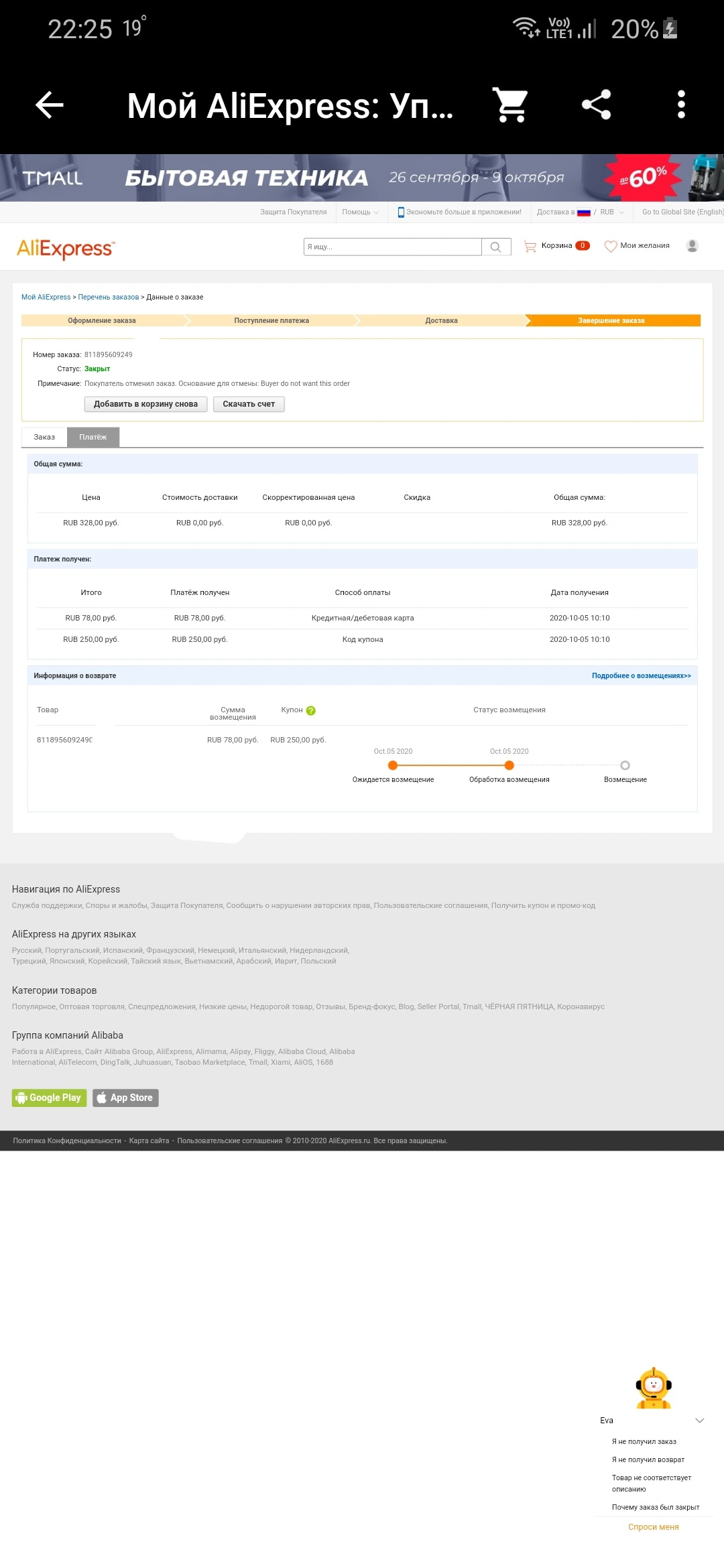Click the App Store badge
Screen dimensions: 724x1568
(125, 1098)
